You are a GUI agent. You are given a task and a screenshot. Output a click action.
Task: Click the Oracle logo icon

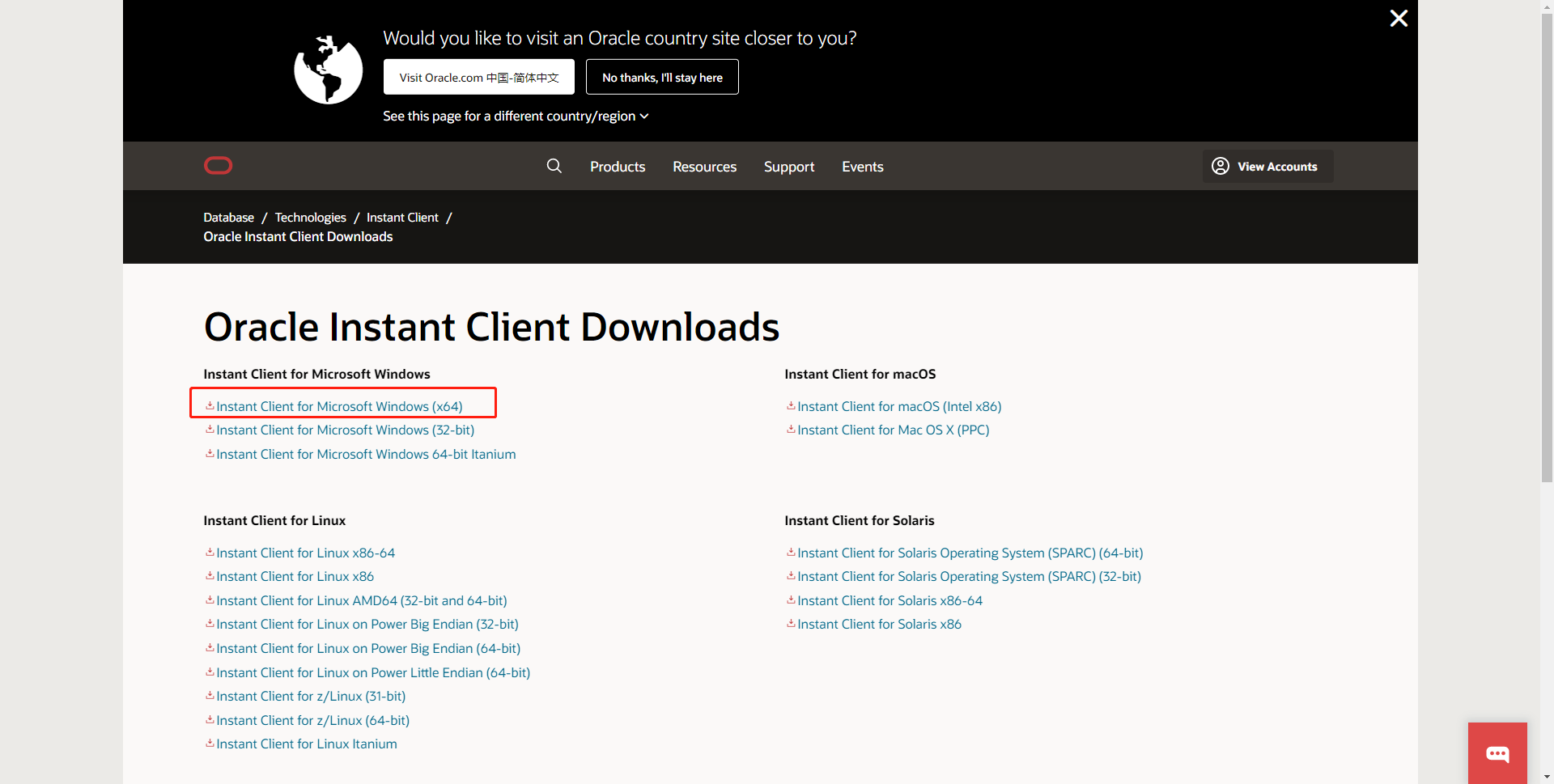coord(218,166)
